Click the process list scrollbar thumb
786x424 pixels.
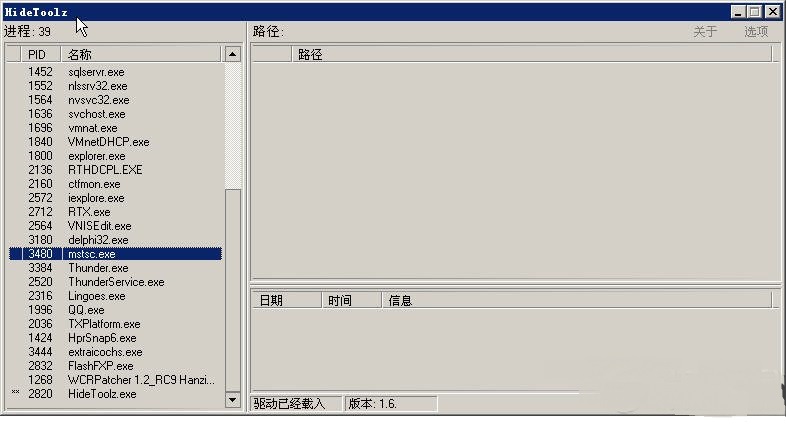(x=233, y=290)
